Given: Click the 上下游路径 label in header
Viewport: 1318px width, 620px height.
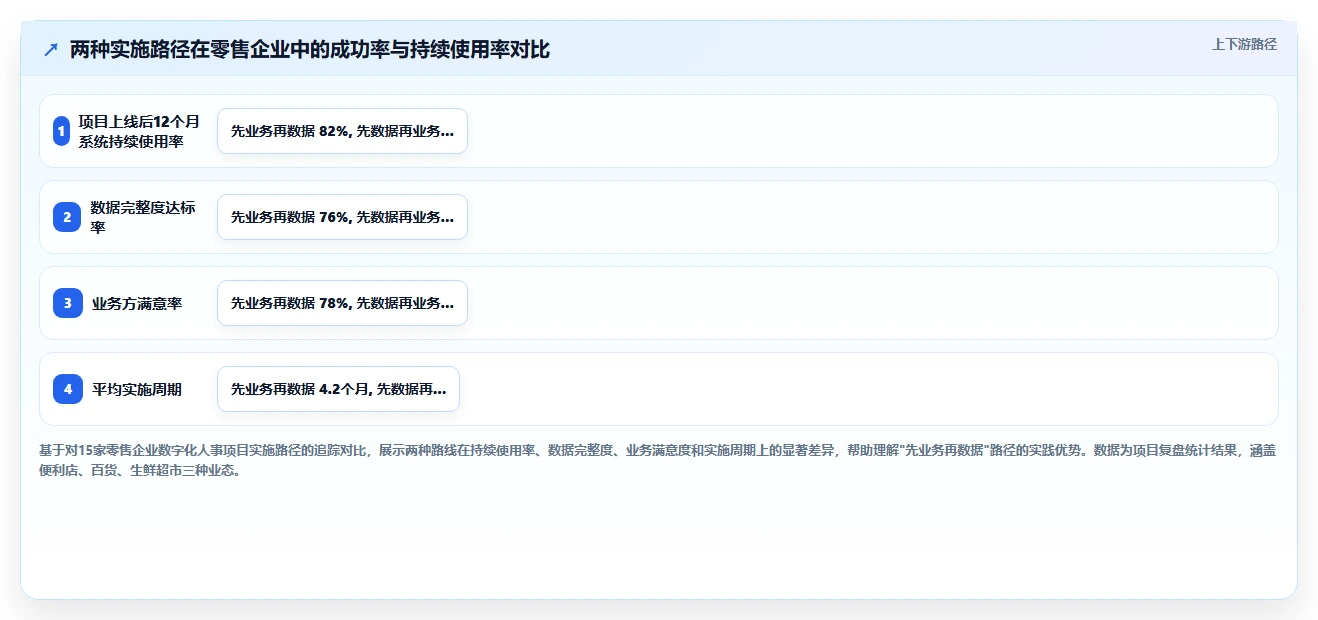Looking at the screenshot, I should tap(1244, 44).
